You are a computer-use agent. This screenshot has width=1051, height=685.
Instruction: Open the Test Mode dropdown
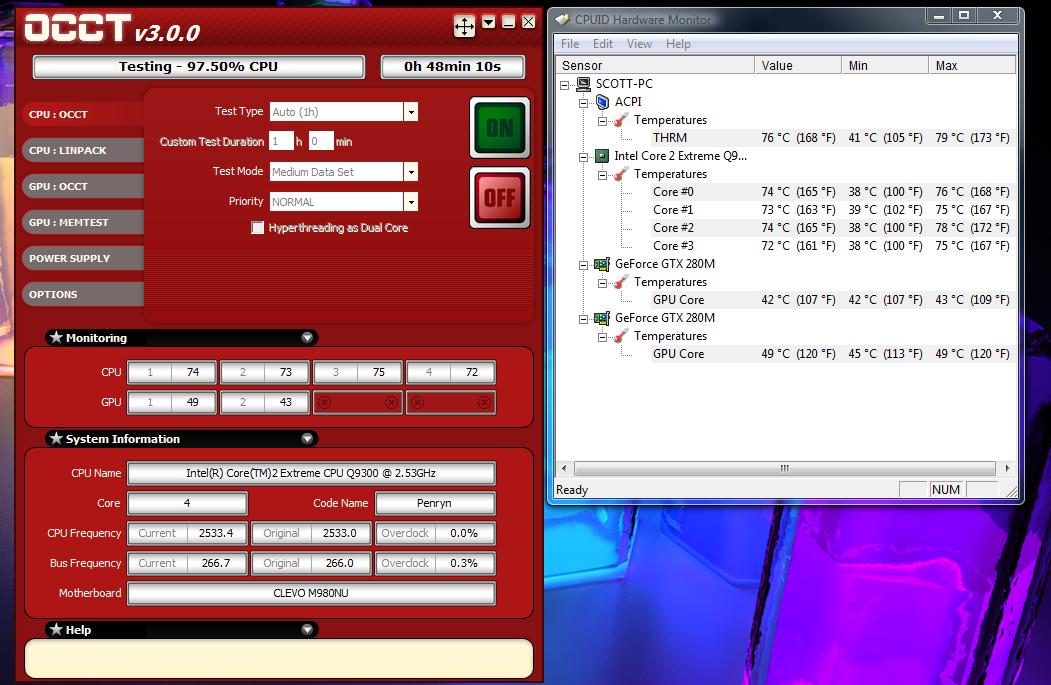(411, 172)
